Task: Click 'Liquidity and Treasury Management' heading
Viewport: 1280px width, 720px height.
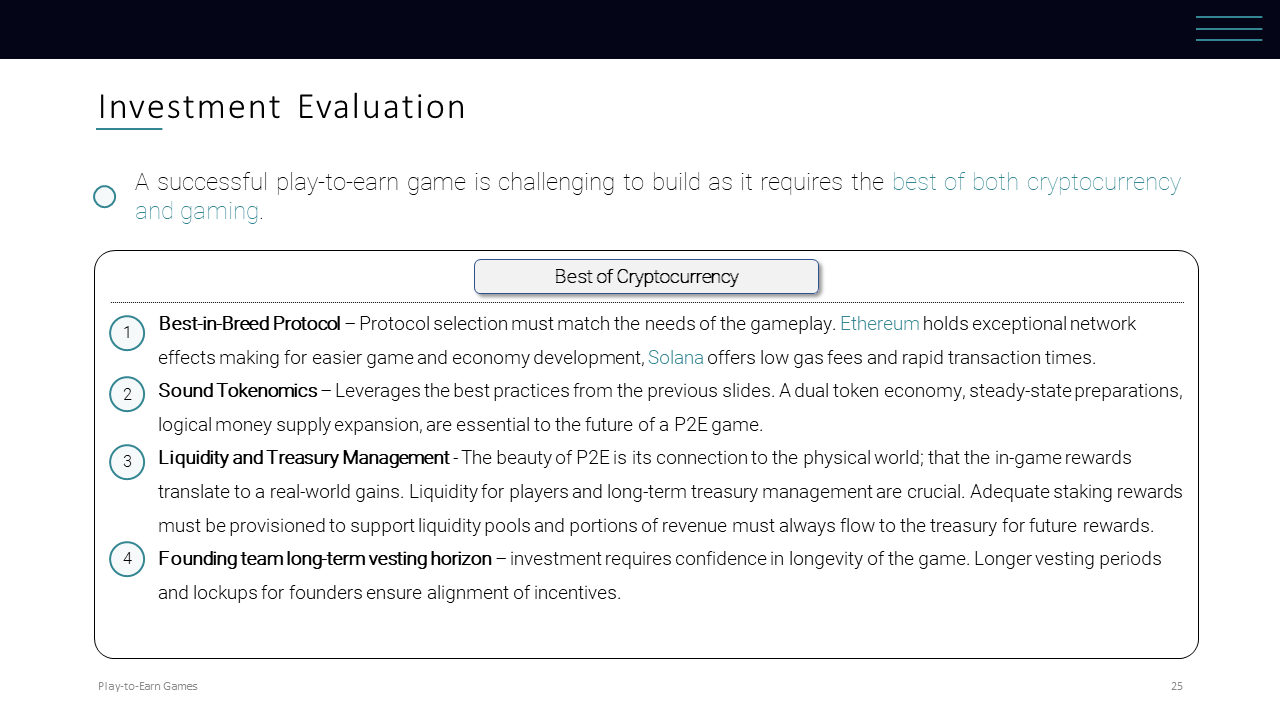Action: pos(304,458)
